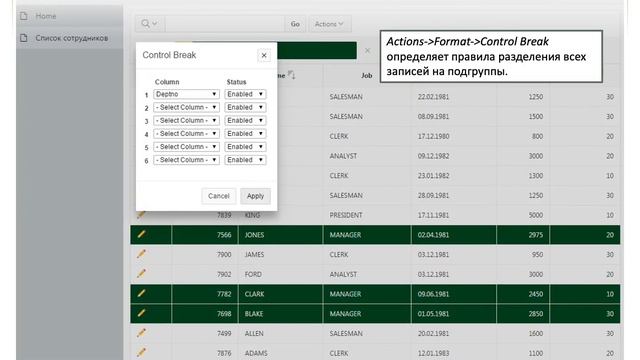Open Select Column dropdown in row 2
Screen dimensions: 640x360
tap(186, 107)
